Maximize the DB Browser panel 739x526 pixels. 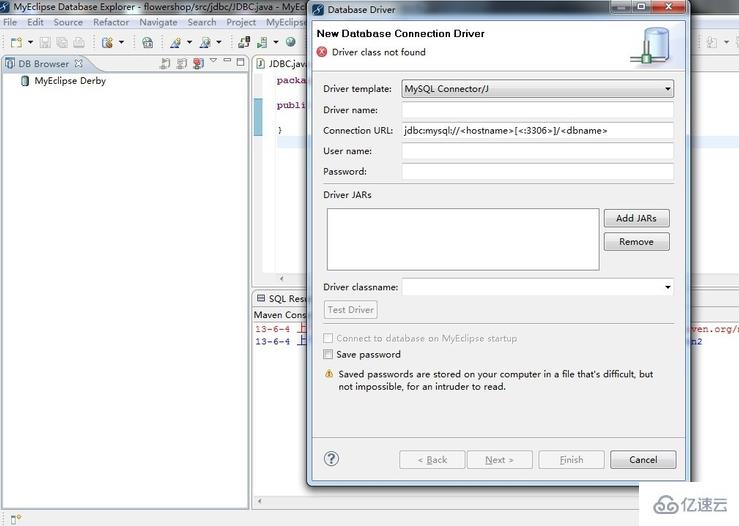click(241, 62)
